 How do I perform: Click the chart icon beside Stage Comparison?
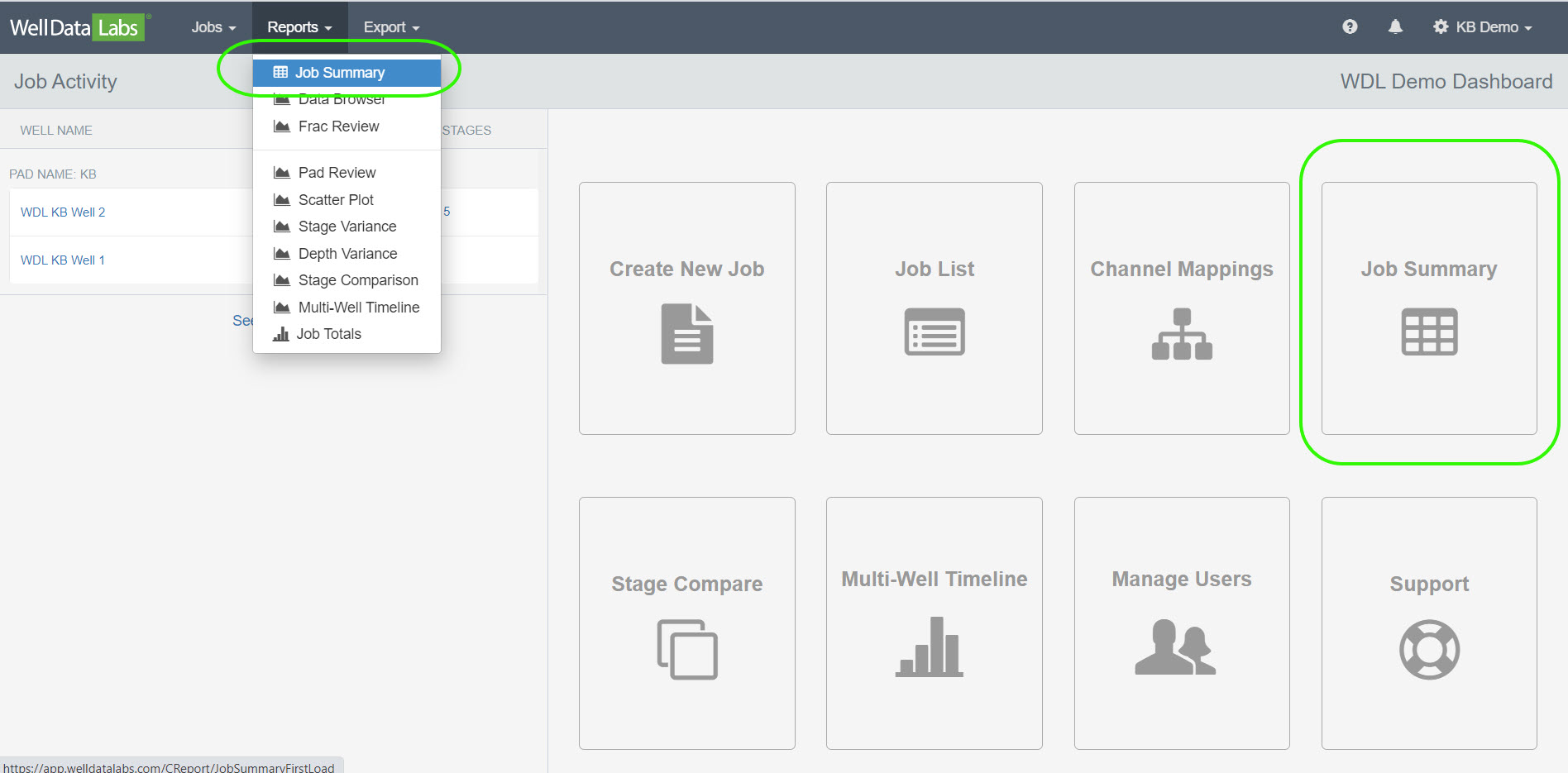282,280
